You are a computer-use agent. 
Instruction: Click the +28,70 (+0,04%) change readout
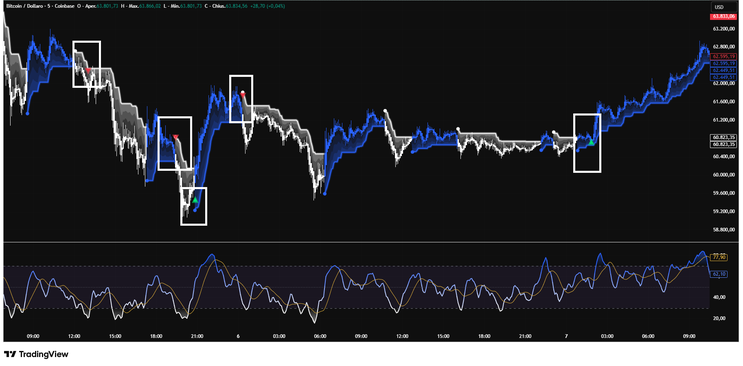click(267, 6)
